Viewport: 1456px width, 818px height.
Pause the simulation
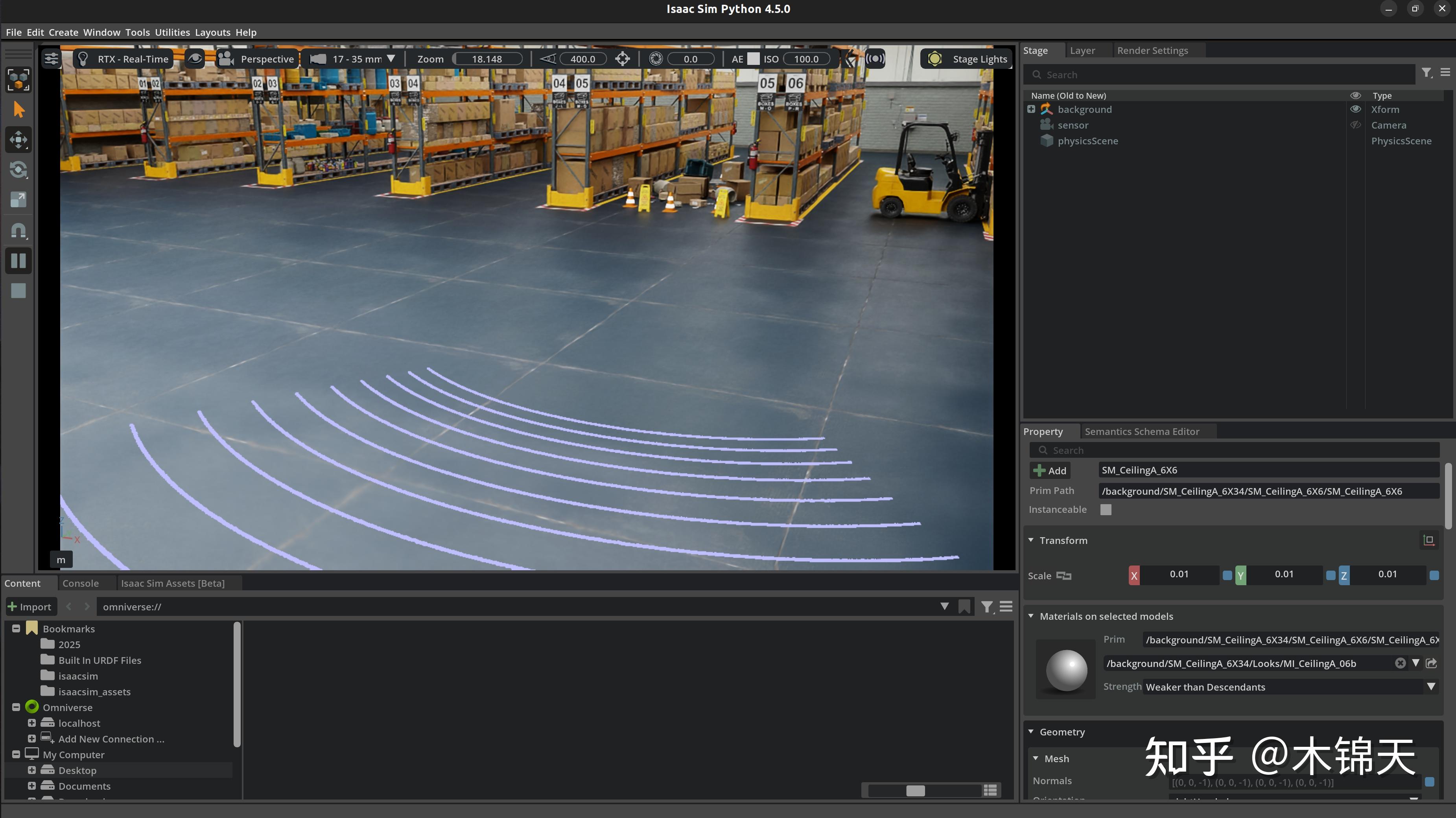click(x=18, y=261)
